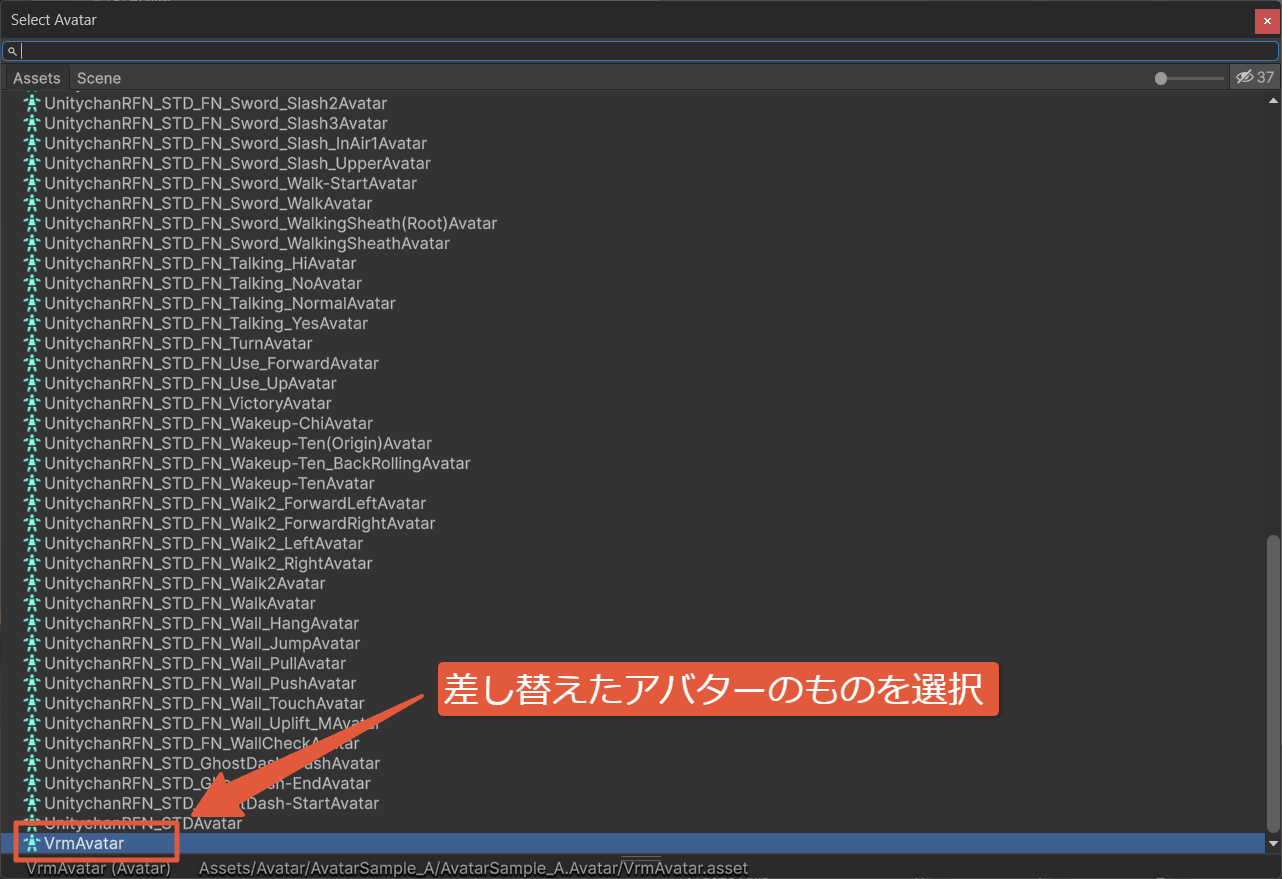
Task: Select UnitychanRFN_STD_FN_Talking_YesAvatar entry
Action: pyautogui.click(x=206, y=323)
